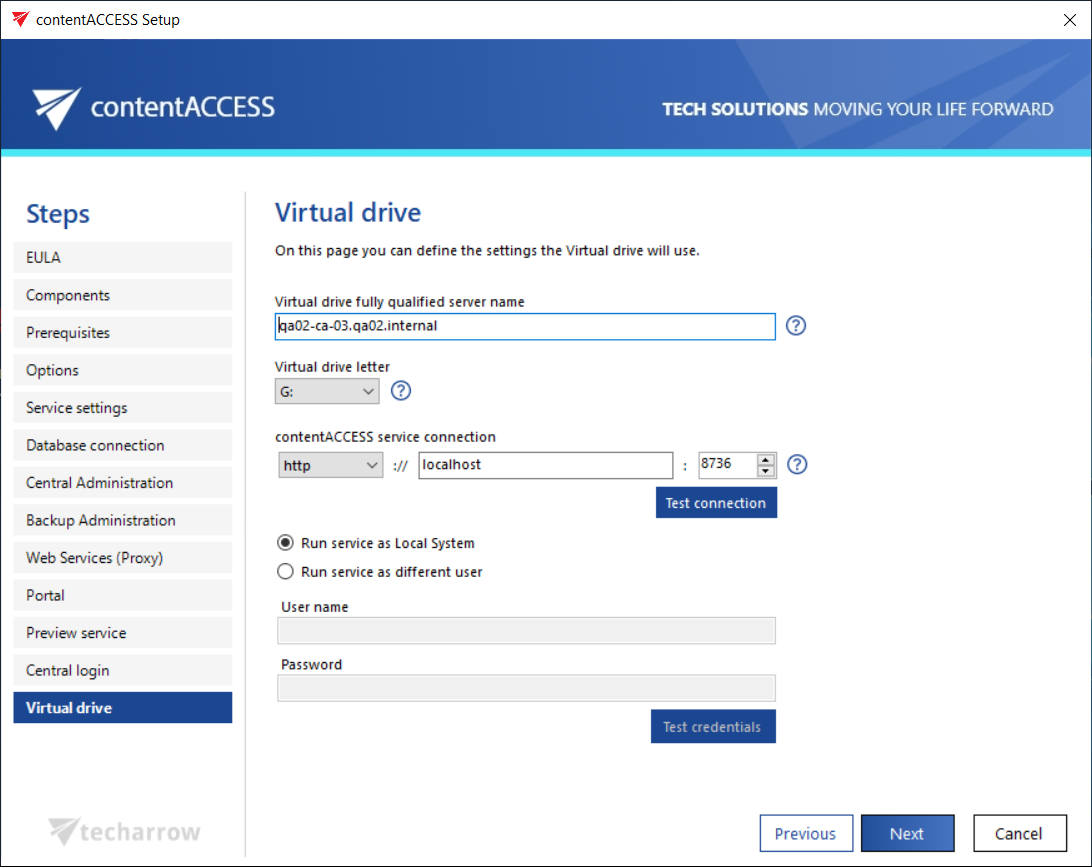Go back with the Previous button

pos(805,833)
